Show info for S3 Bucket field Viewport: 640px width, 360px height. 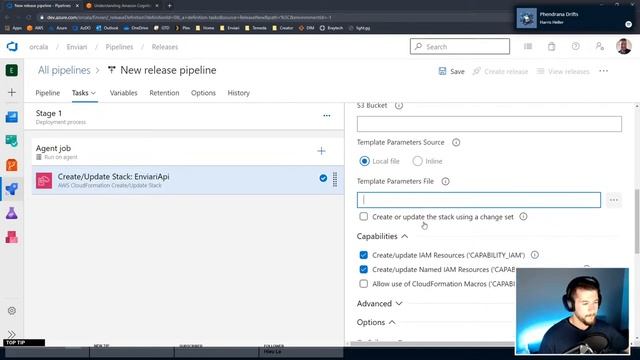[399, 106]
